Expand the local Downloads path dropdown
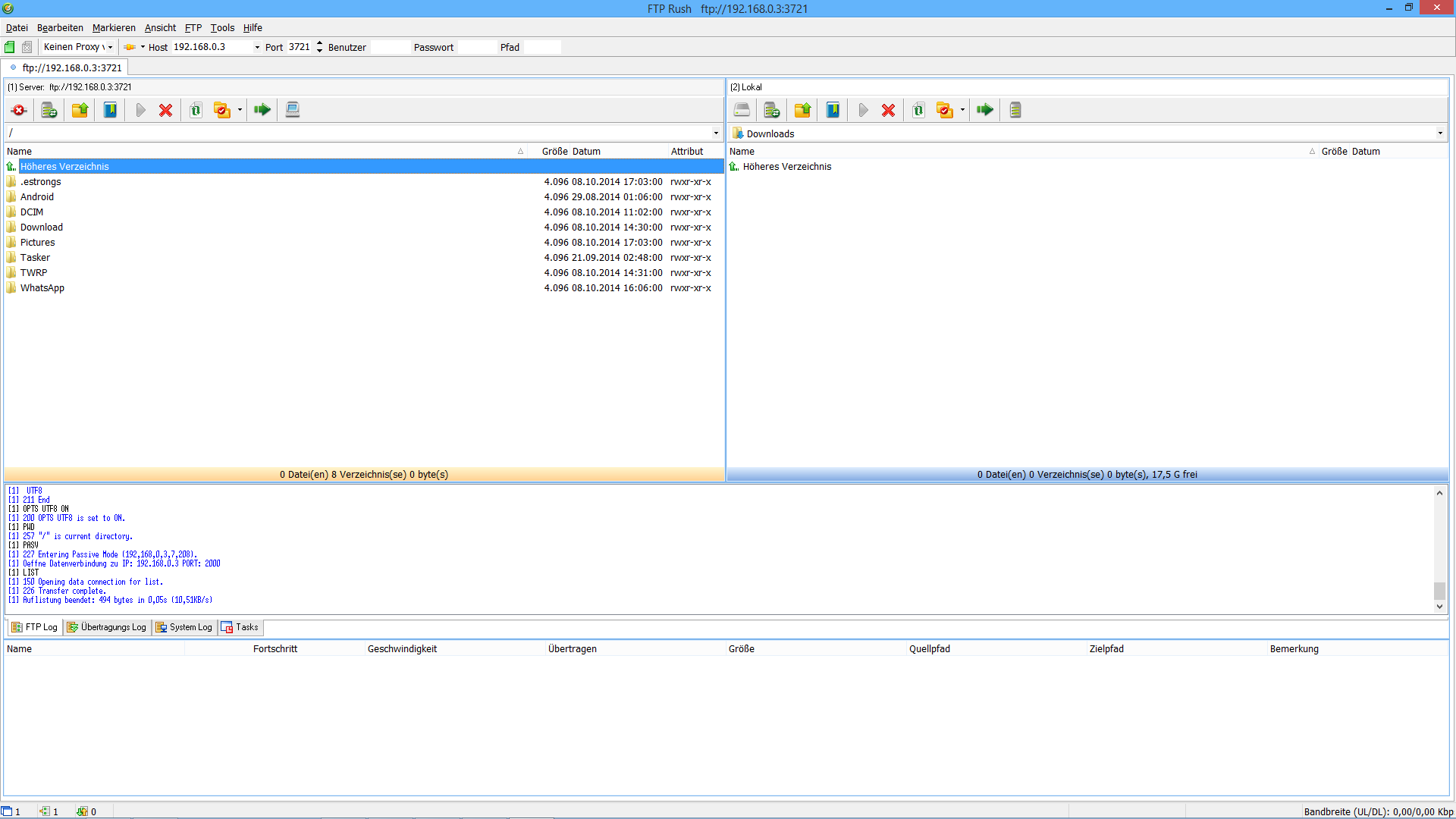The width and height of the screenshot is (1456, 819). click(x=1440, y=133)
